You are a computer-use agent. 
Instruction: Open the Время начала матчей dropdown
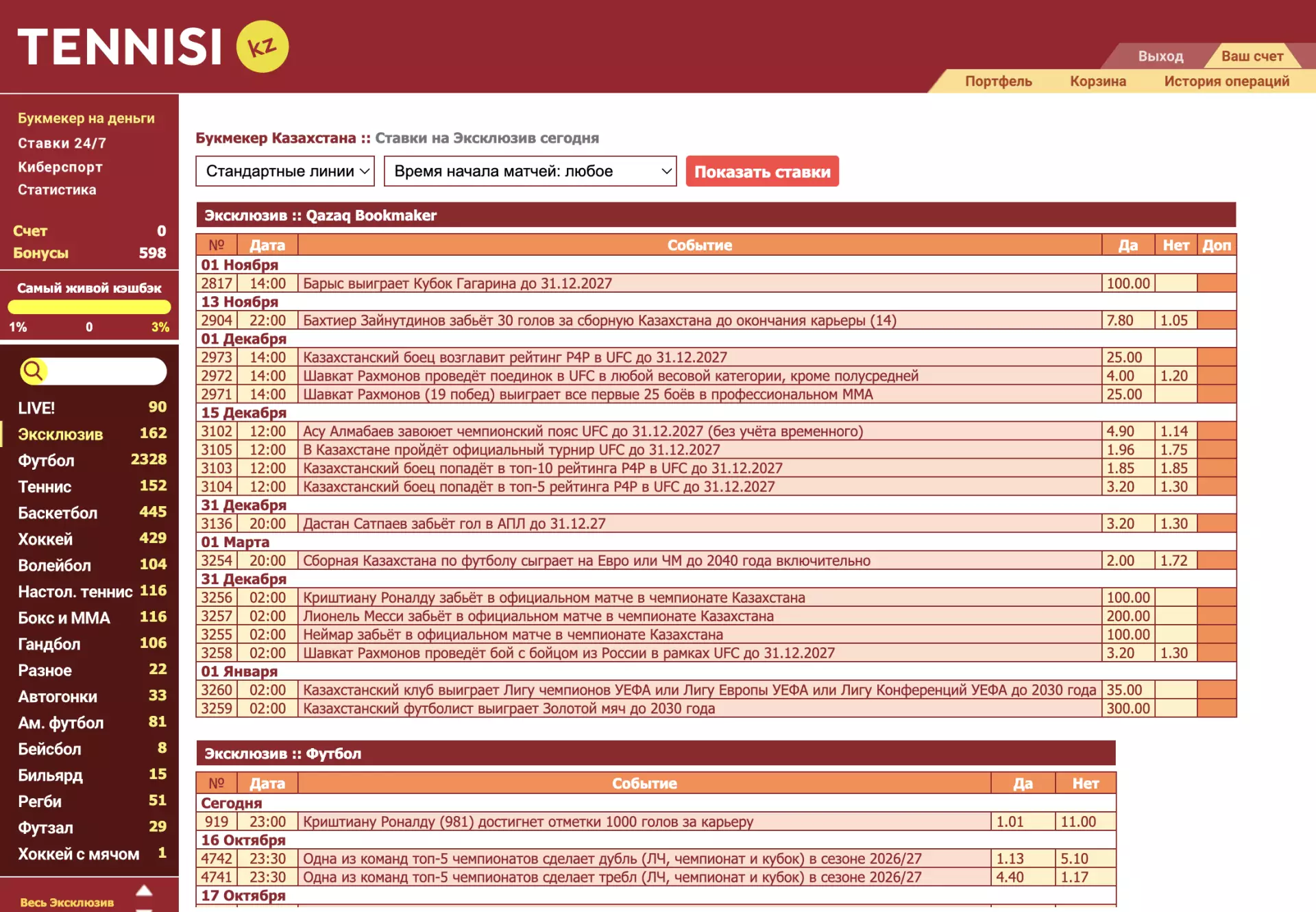pos(531,171)
